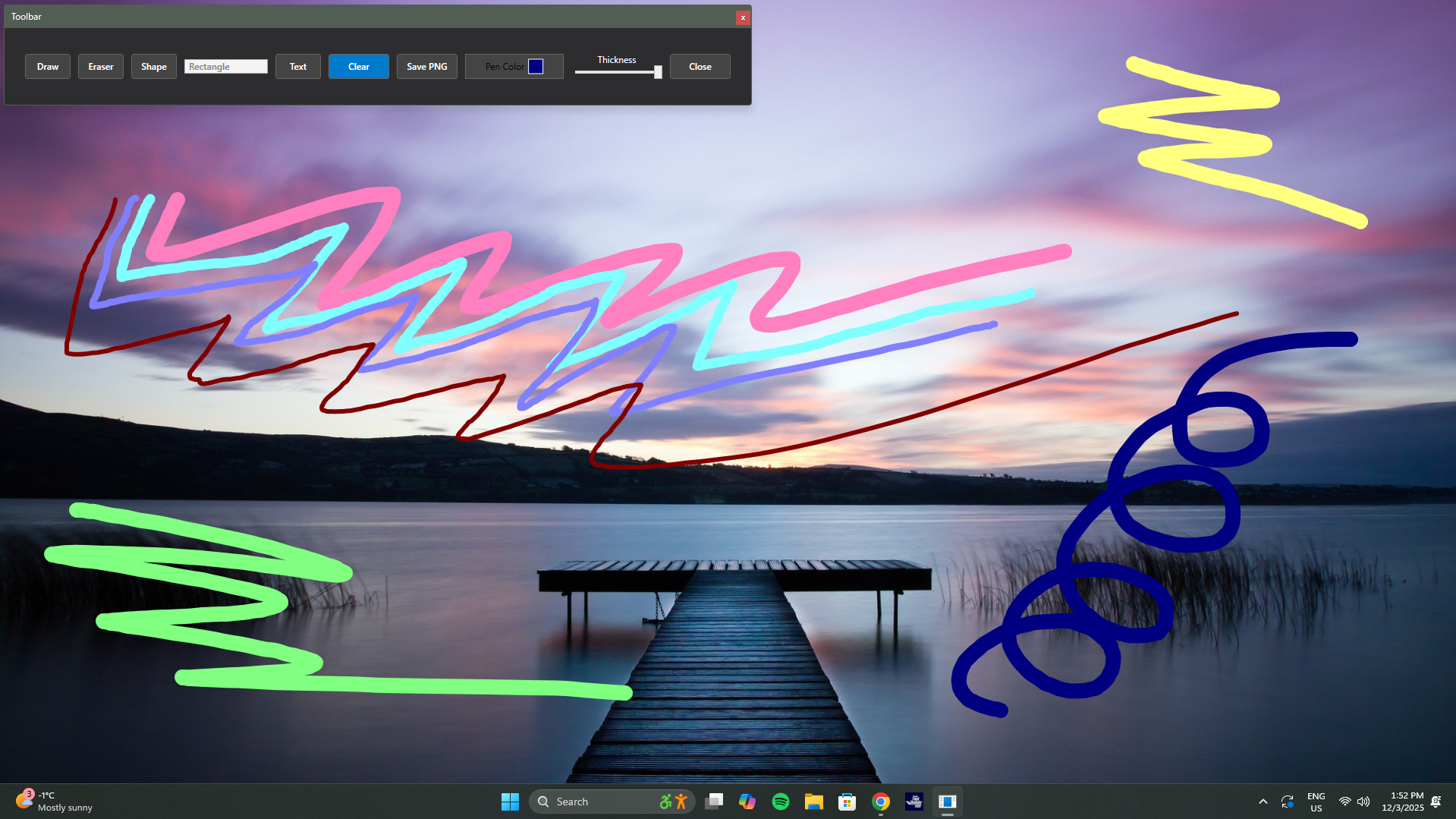Activate the Eraser tool

(101, 67)
